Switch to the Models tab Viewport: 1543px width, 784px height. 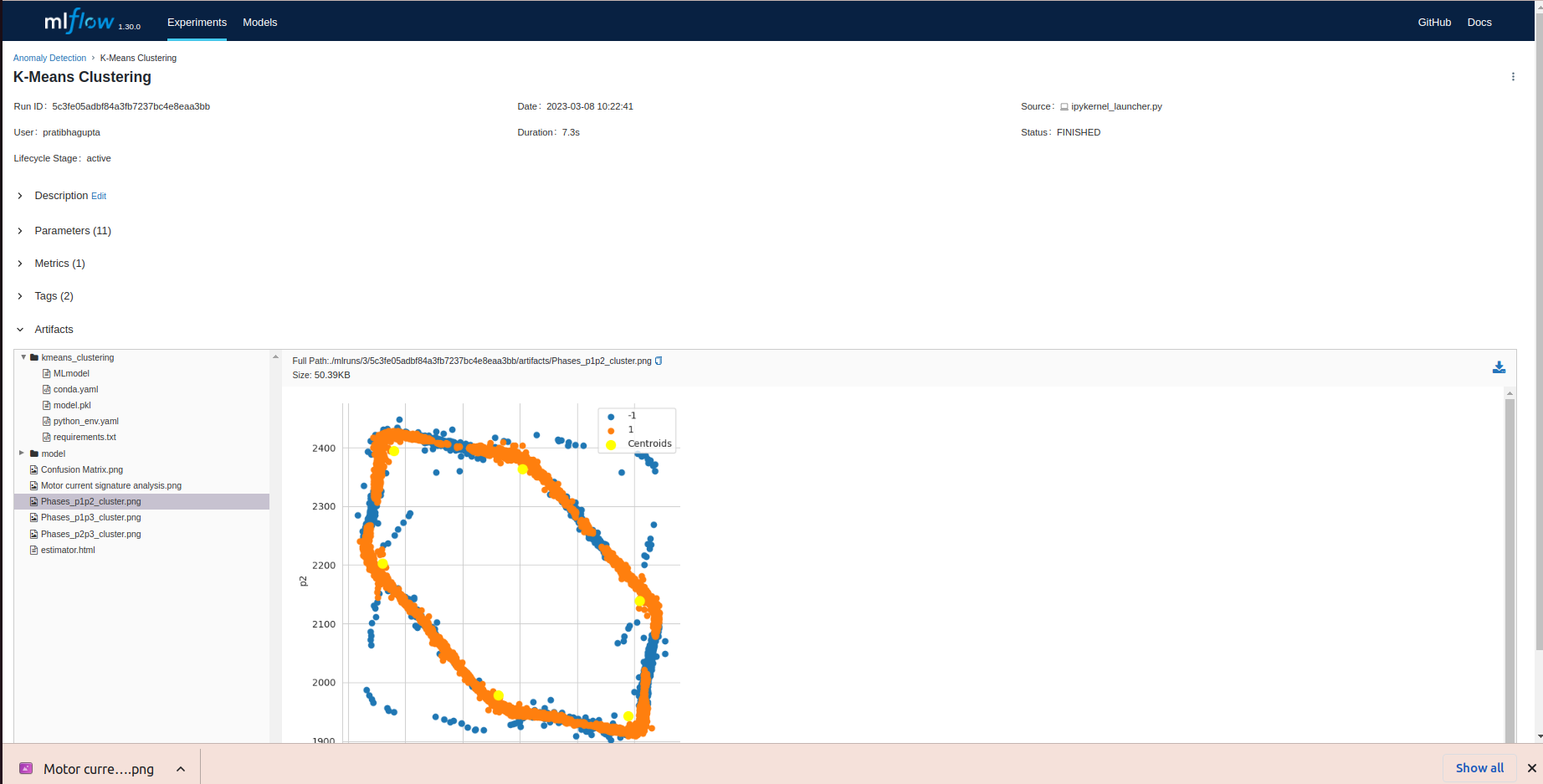(260, 23)
